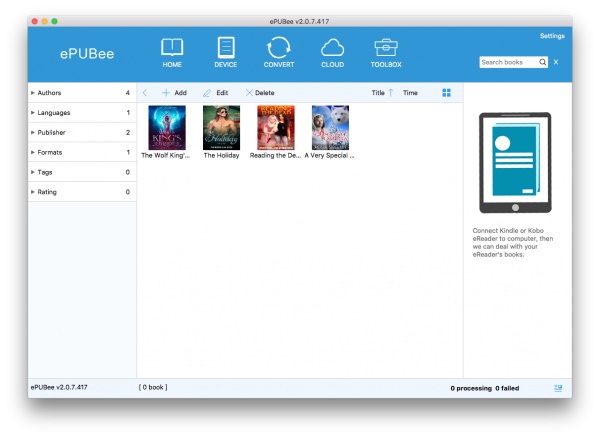Click the Rating count 0
Screen dimensions: 600x438
pos(128,192)
